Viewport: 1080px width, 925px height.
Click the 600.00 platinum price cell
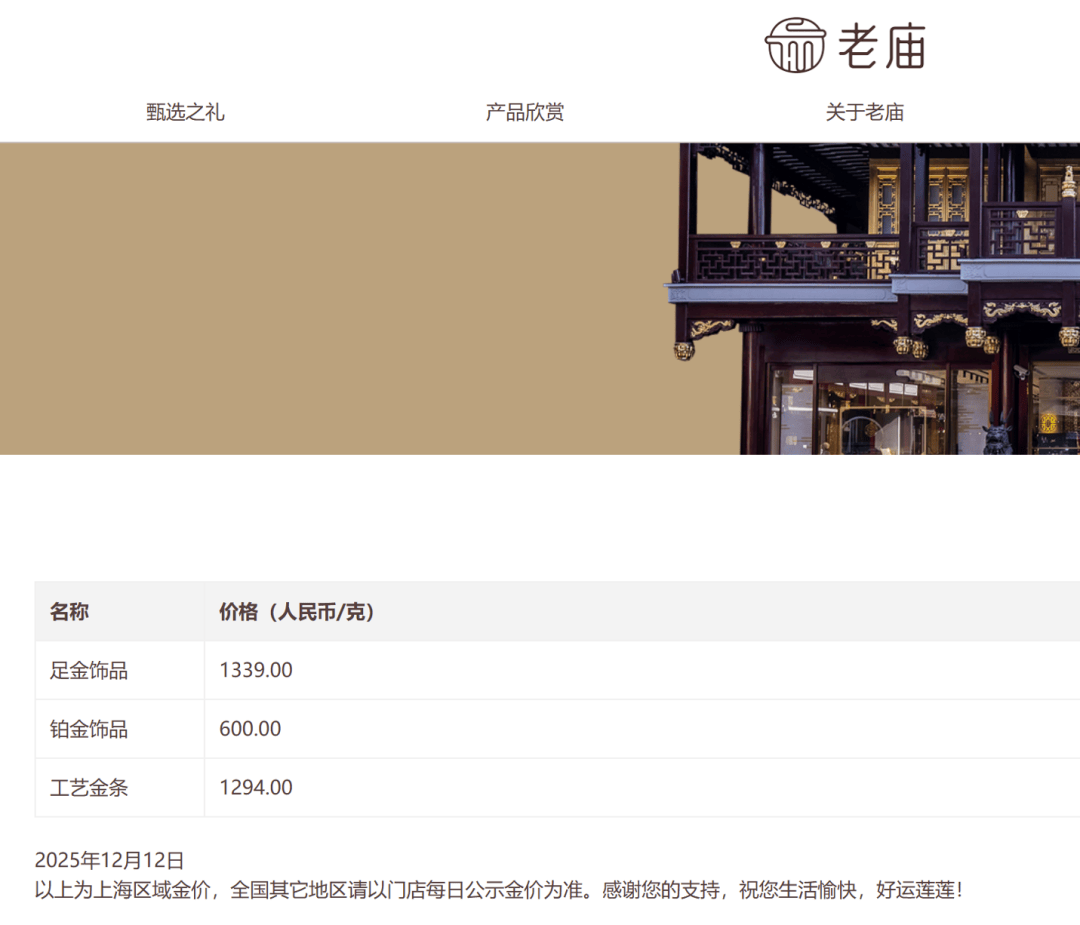coord(248,728)
